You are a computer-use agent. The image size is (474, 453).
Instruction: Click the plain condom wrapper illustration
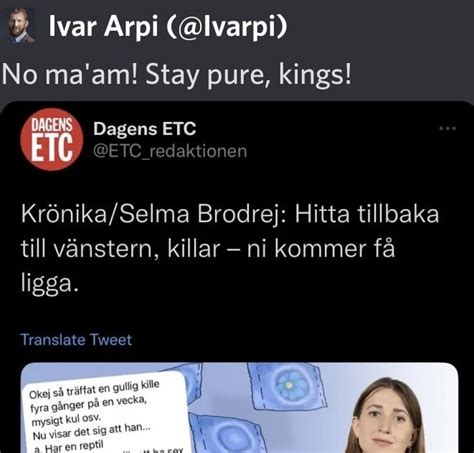point(224,435)
